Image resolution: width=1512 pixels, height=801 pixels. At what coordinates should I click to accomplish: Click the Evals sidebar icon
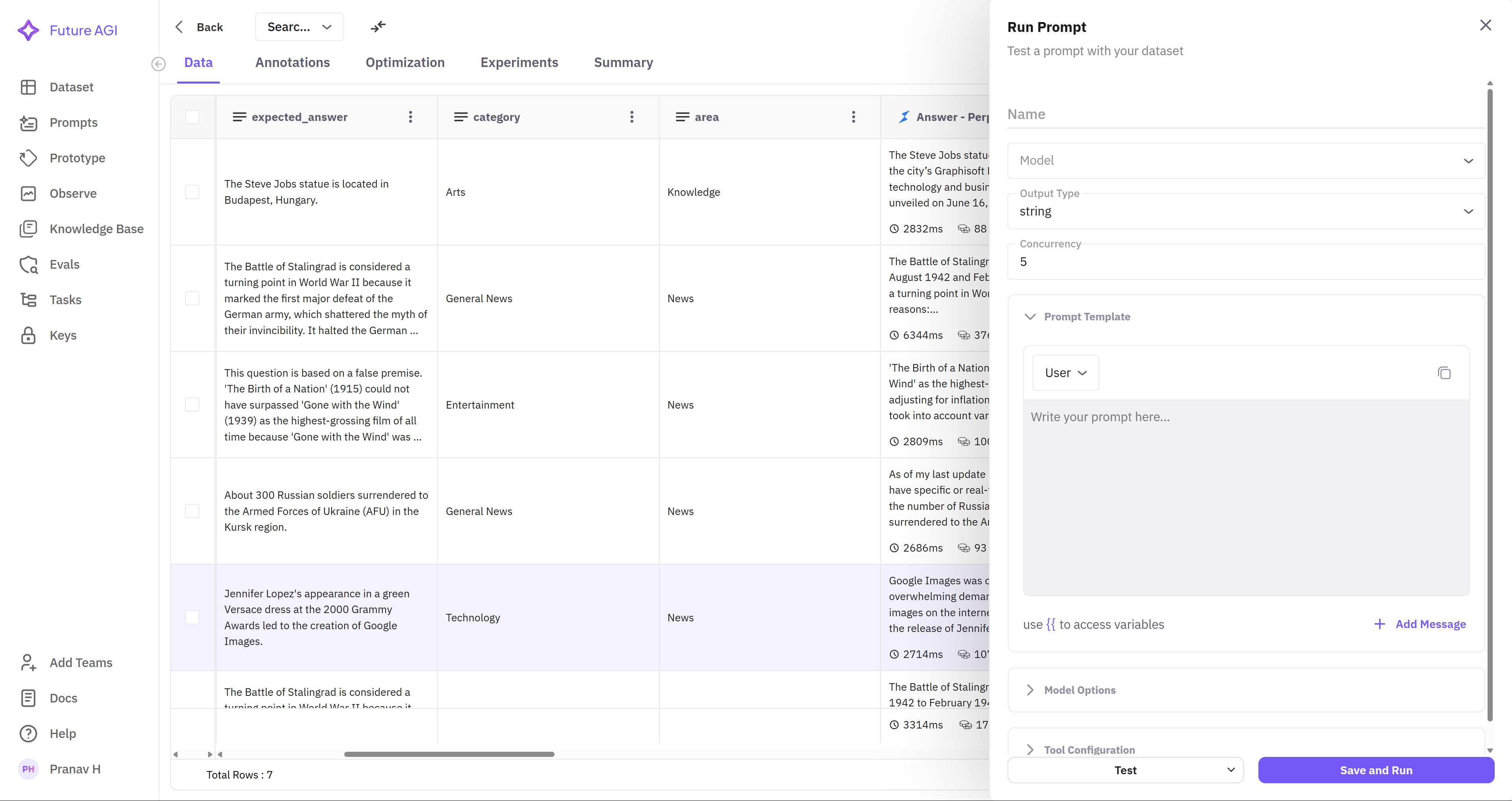[x=28, y=265]
